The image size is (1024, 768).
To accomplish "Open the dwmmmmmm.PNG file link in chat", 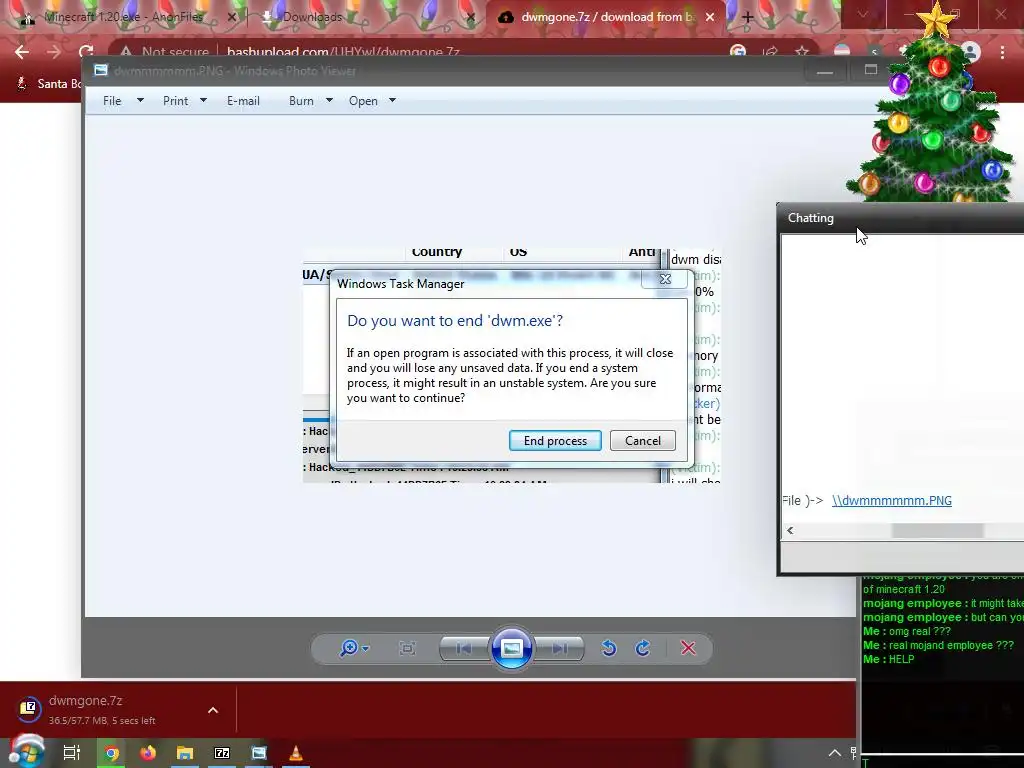I will [891, 500].
